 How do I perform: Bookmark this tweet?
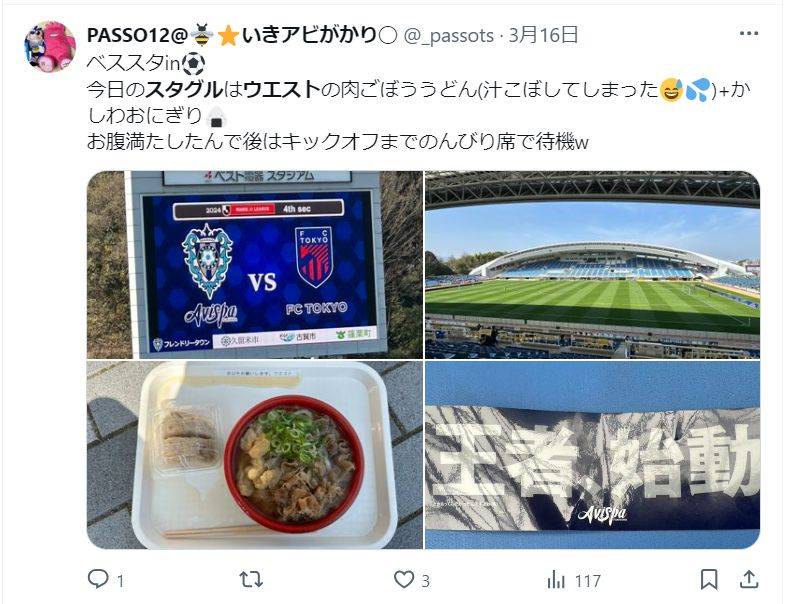tap(709, 579)
